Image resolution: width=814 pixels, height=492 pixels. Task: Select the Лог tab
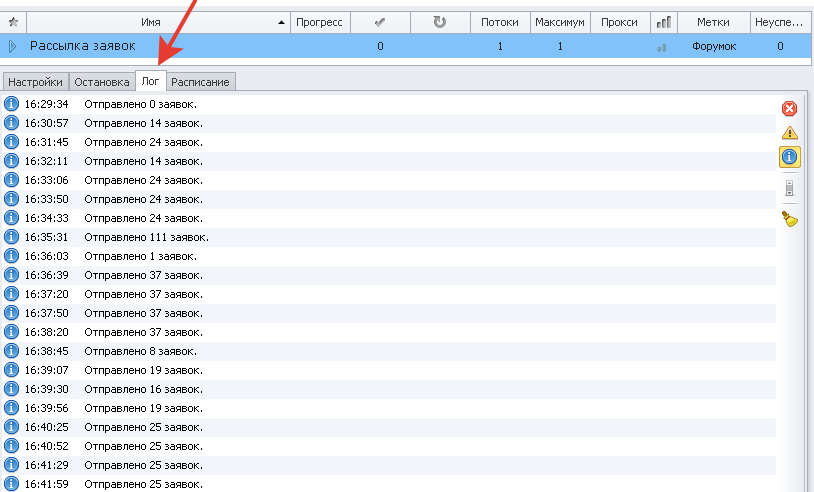151,81
